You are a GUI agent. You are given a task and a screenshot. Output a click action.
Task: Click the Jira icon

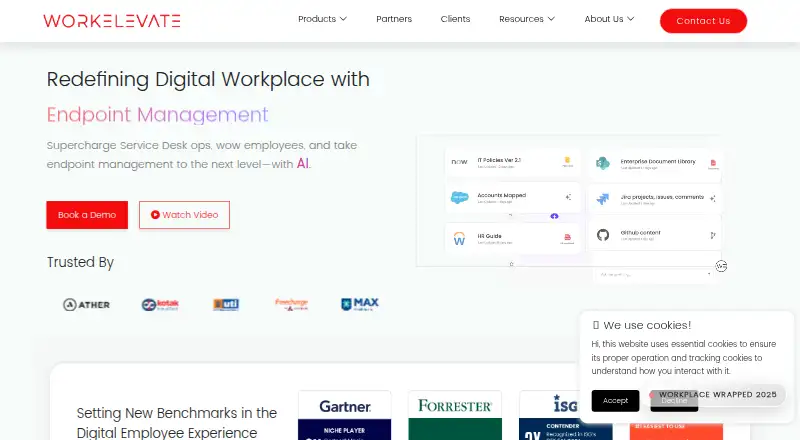603,198
